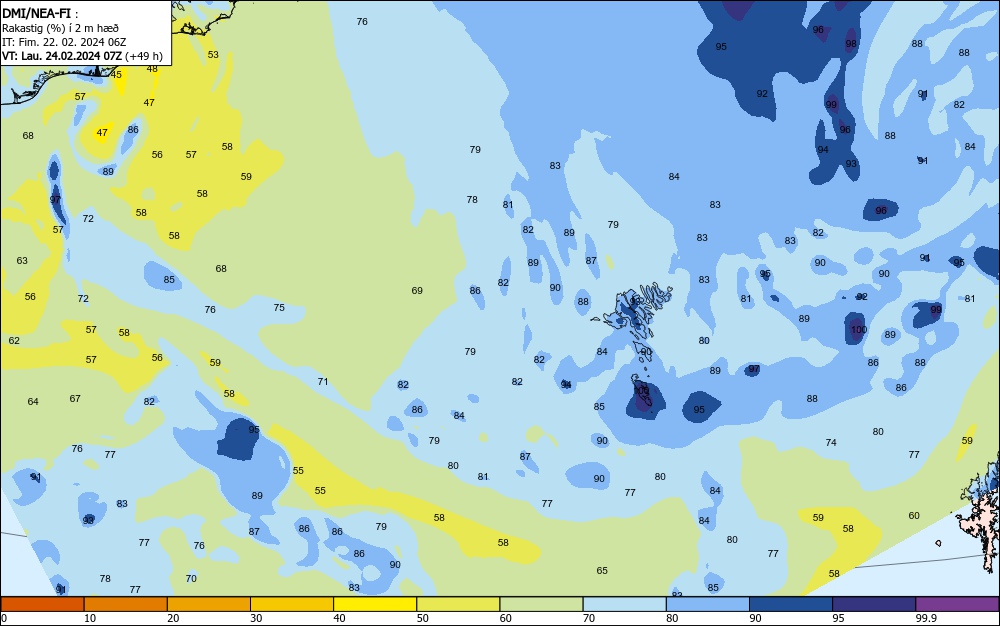1000x626 pixels.
Task: Click the 'VT: Lau. 24.02.2024 07Z (+49 h)' line
Action: coord(82,56)
